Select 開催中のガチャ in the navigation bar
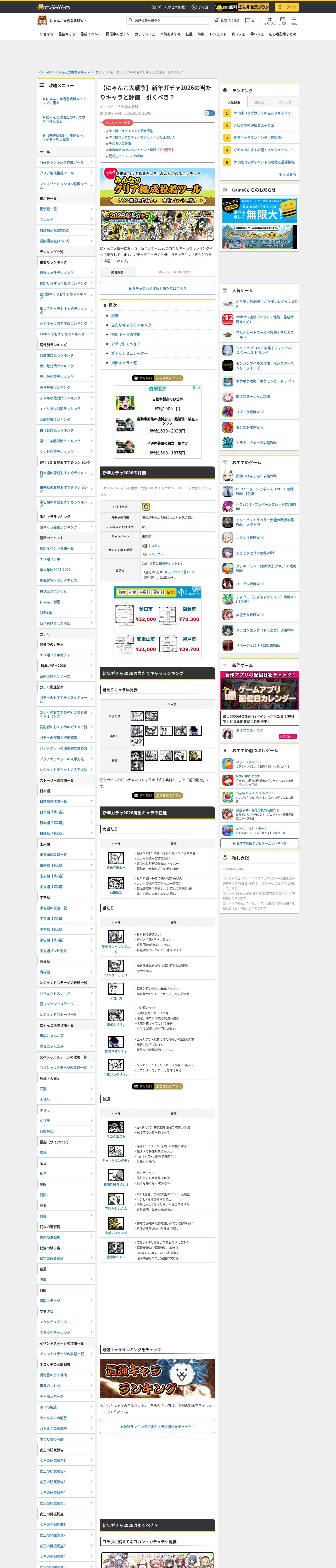This screenshot has height=1568, width=336. click(x=118, y=34)
